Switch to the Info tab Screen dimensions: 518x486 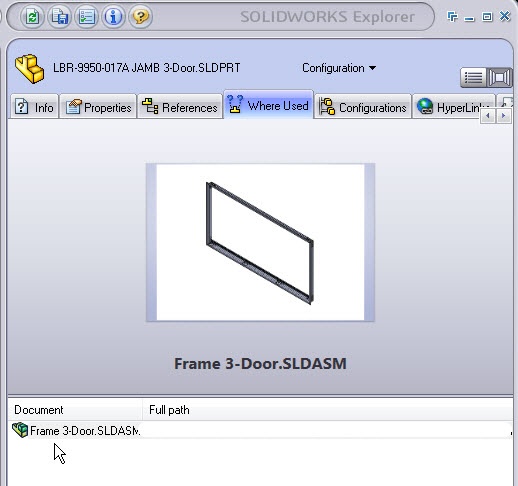coord(35,107)
